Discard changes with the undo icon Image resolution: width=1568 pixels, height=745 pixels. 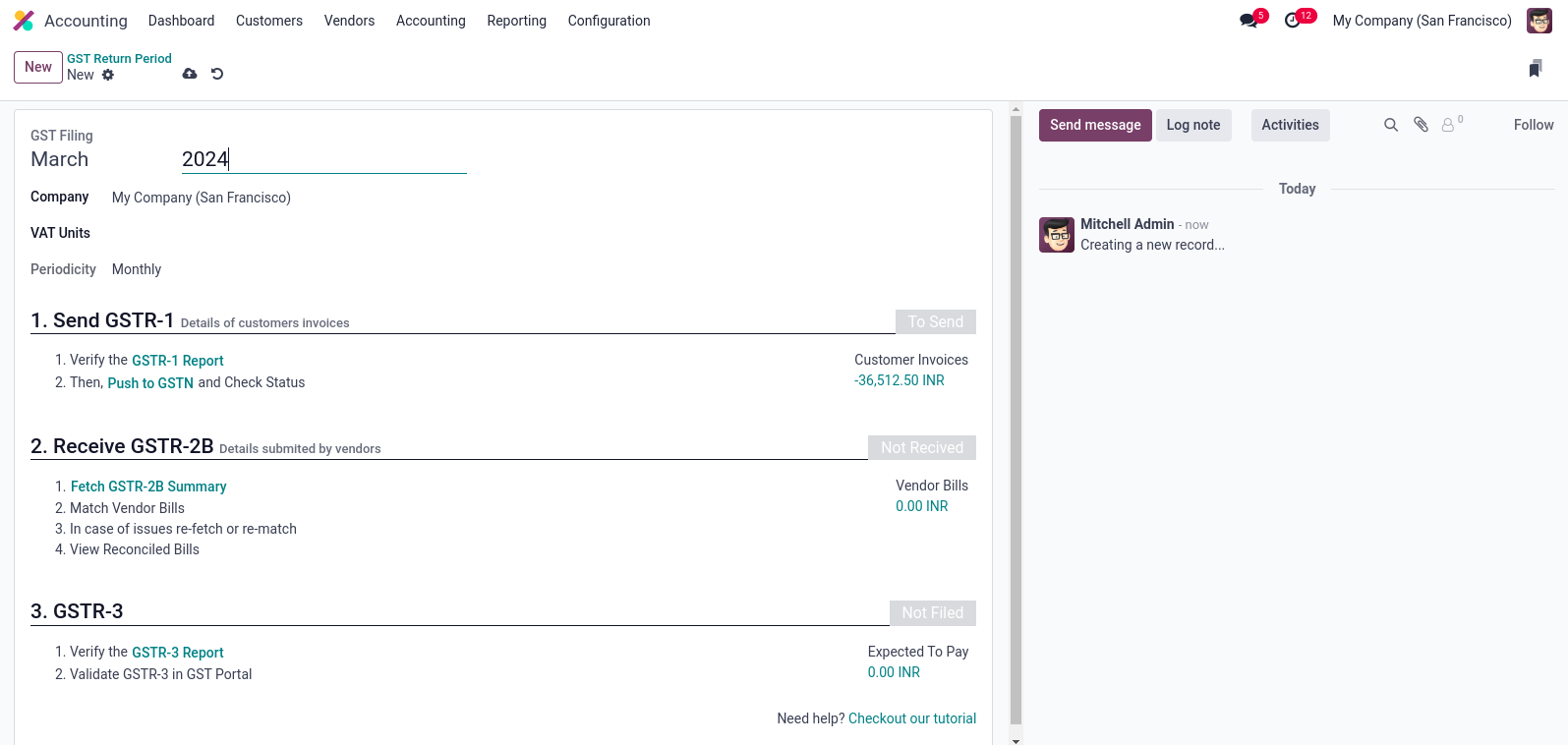point(217,74)
